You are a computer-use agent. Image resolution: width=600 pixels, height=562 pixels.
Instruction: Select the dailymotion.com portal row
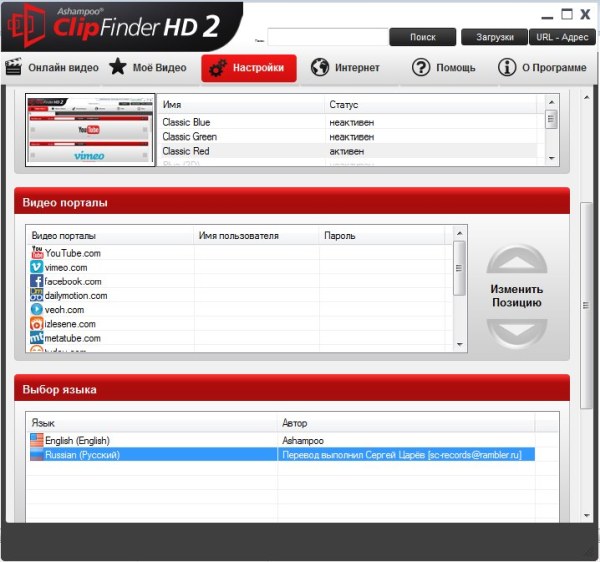pyautogui.click(x=239, y=295)
